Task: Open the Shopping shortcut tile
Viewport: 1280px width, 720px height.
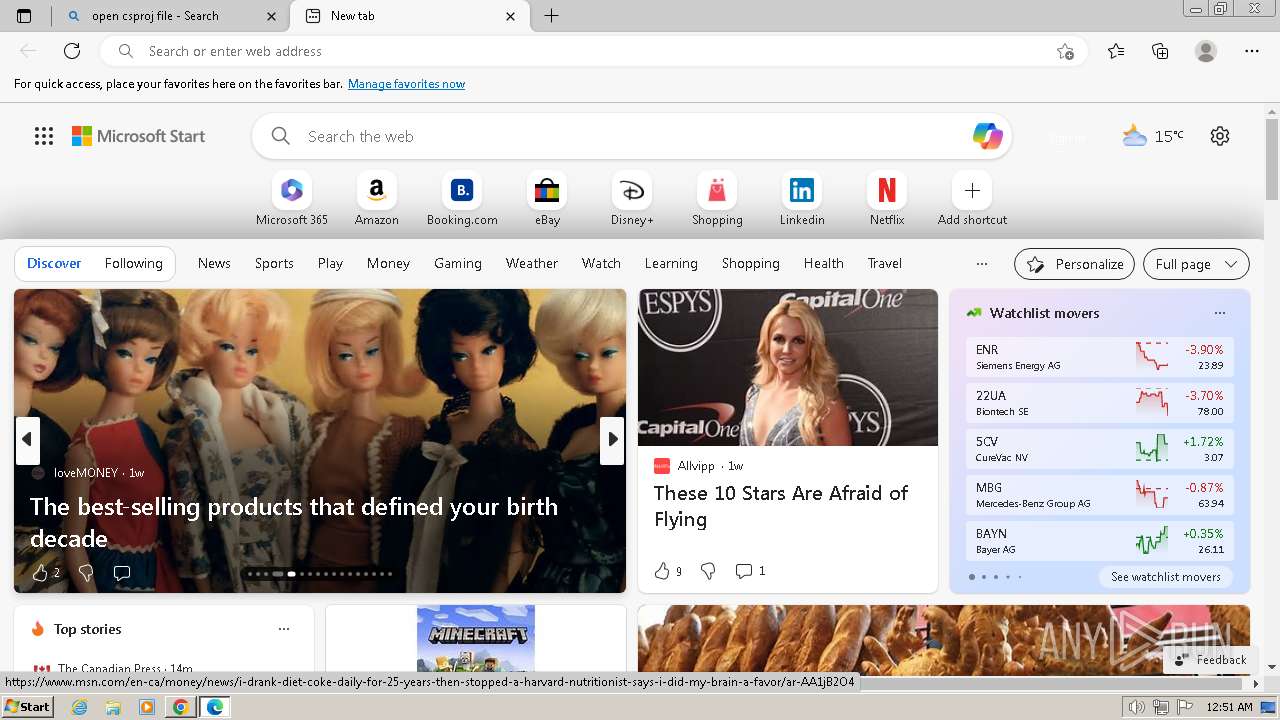Action: 717,199
